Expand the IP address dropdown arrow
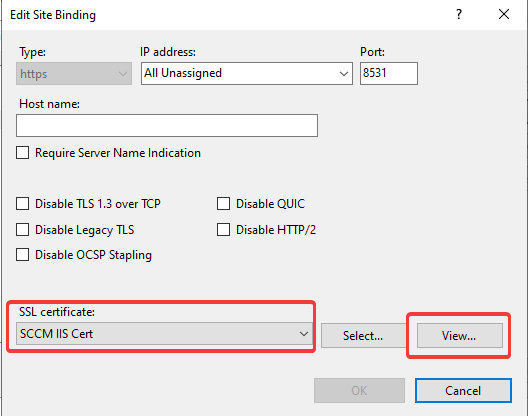528x416 pixels. pos(343,73)
